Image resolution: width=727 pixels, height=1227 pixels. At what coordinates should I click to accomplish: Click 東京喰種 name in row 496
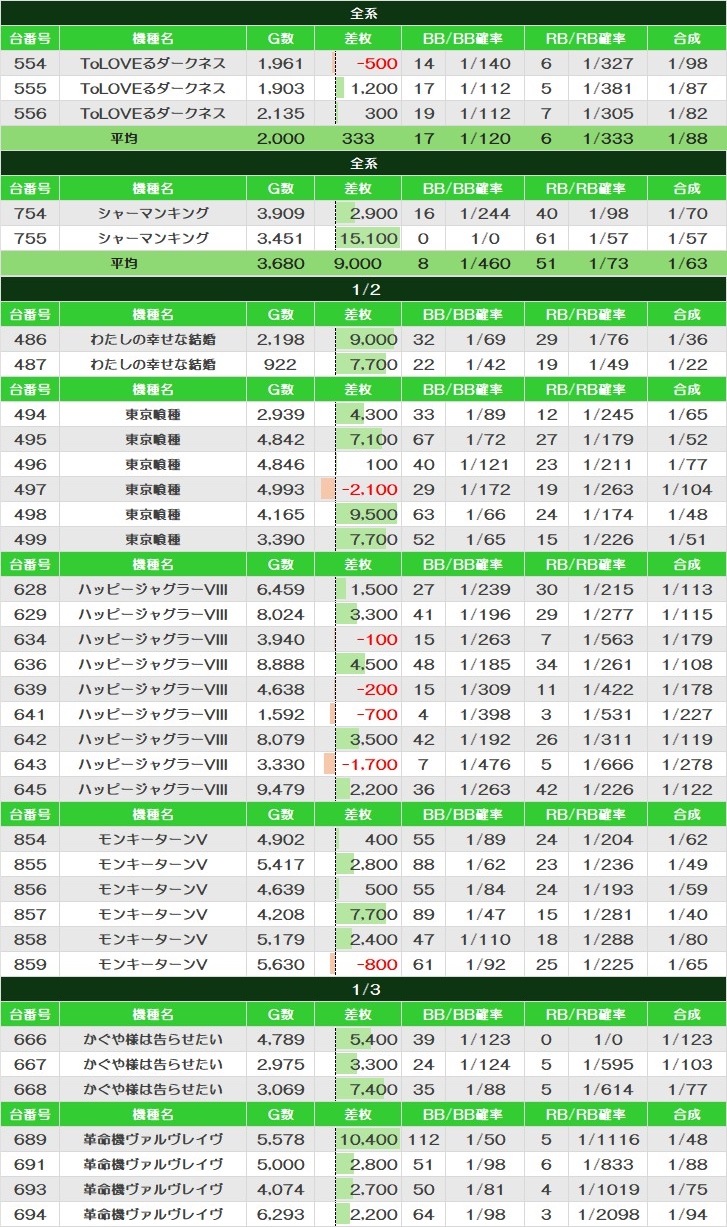click(x=153, y=464)
